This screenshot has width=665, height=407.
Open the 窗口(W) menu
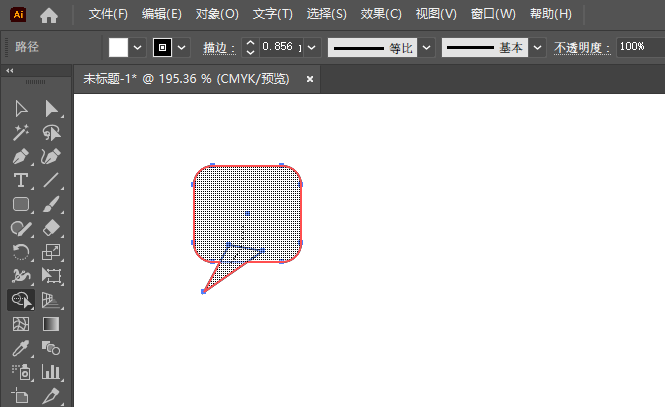[493, 14]
